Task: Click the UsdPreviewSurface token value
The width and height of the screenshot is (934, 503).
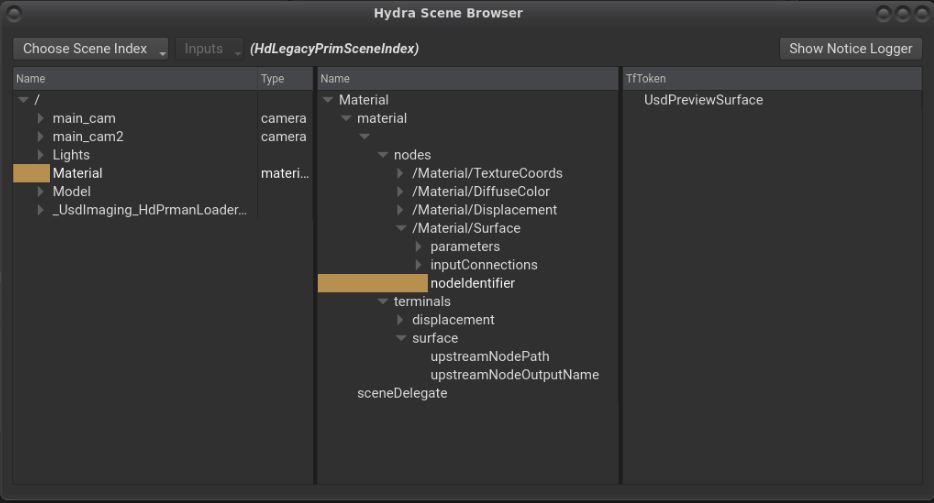Action: pos(703,100)
